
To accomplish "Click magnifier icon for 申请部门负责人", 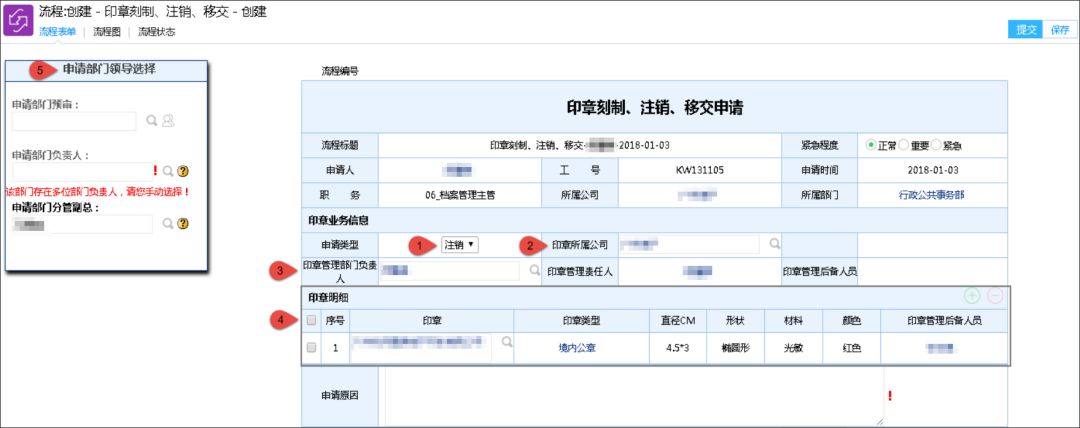I will (x=168, y=171).
